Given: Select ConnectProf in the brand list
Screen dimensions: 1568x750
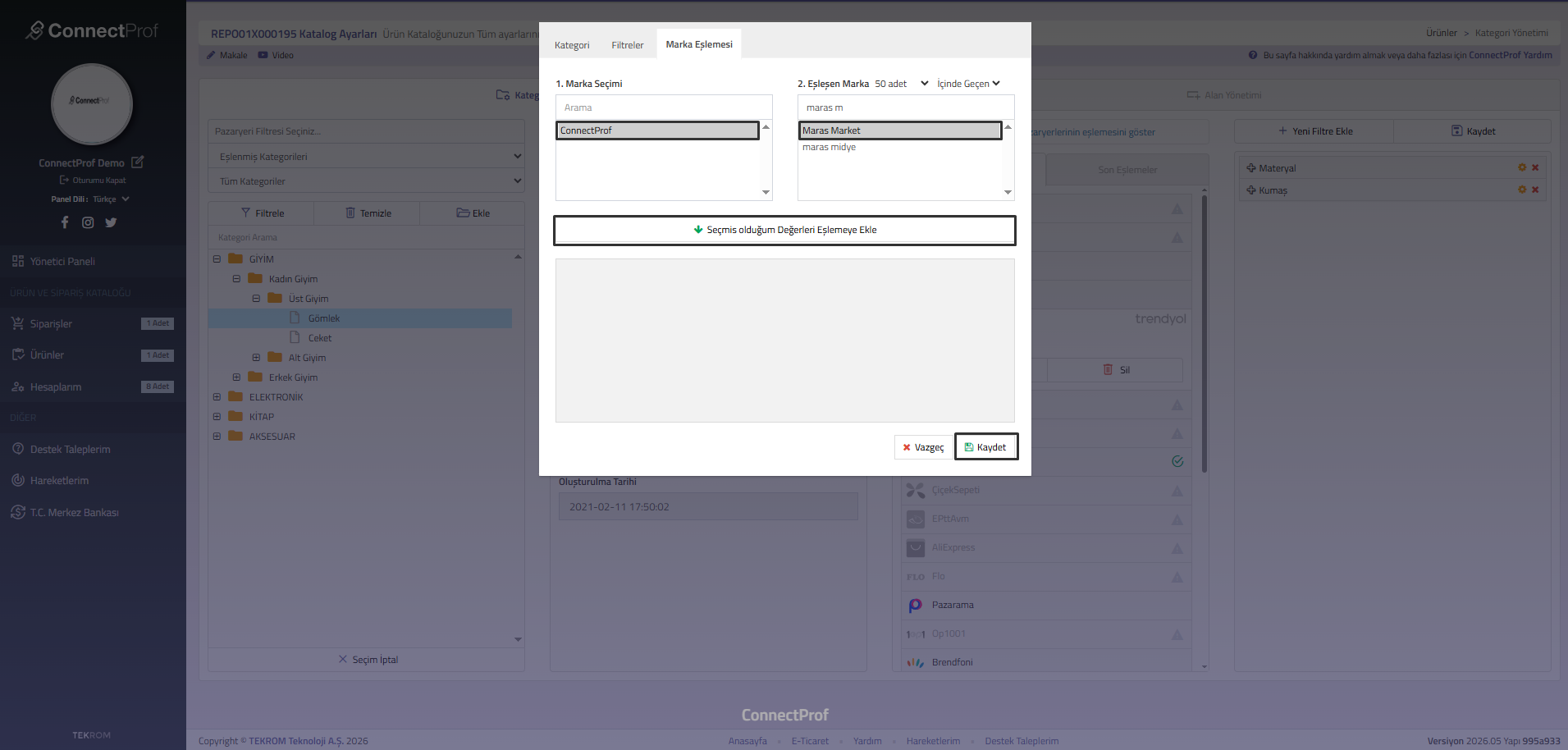Looking at the screenshot, I should [658, 130].
